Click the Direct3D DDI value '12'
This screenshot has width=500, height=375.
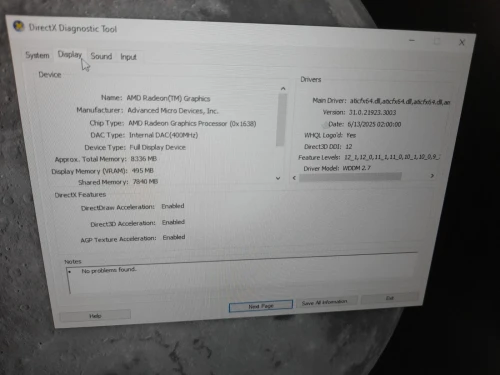(x=349, y=147)
